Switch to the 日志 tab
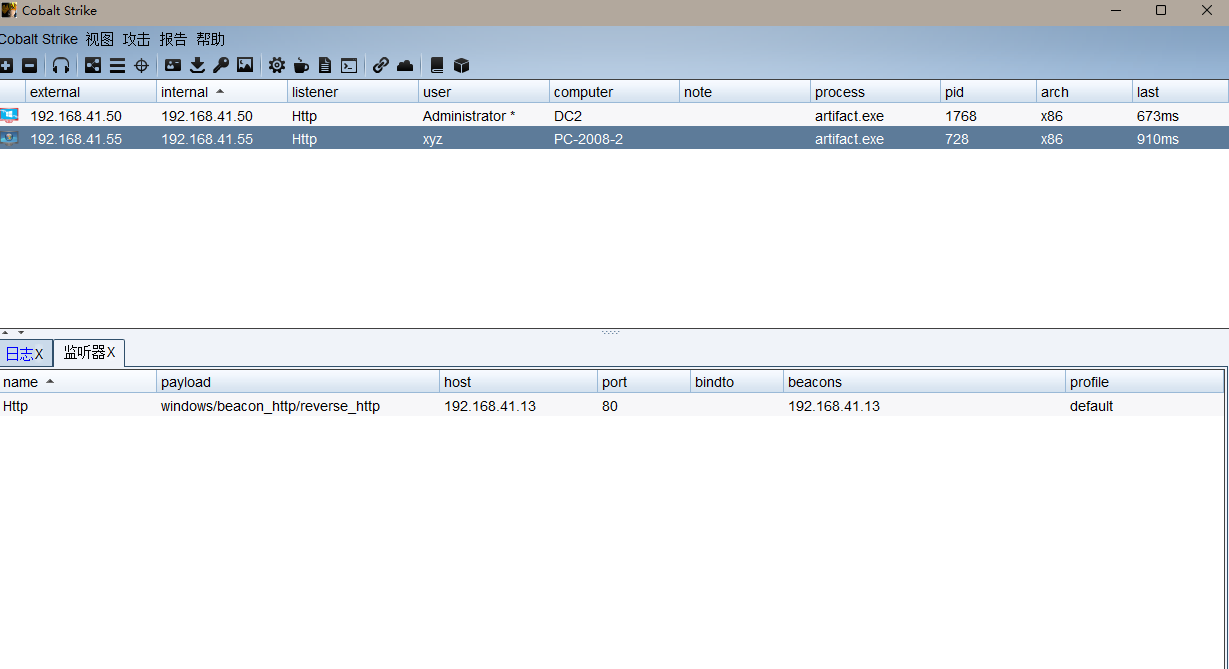This screenshot has width=1229, height=669. 25,353
